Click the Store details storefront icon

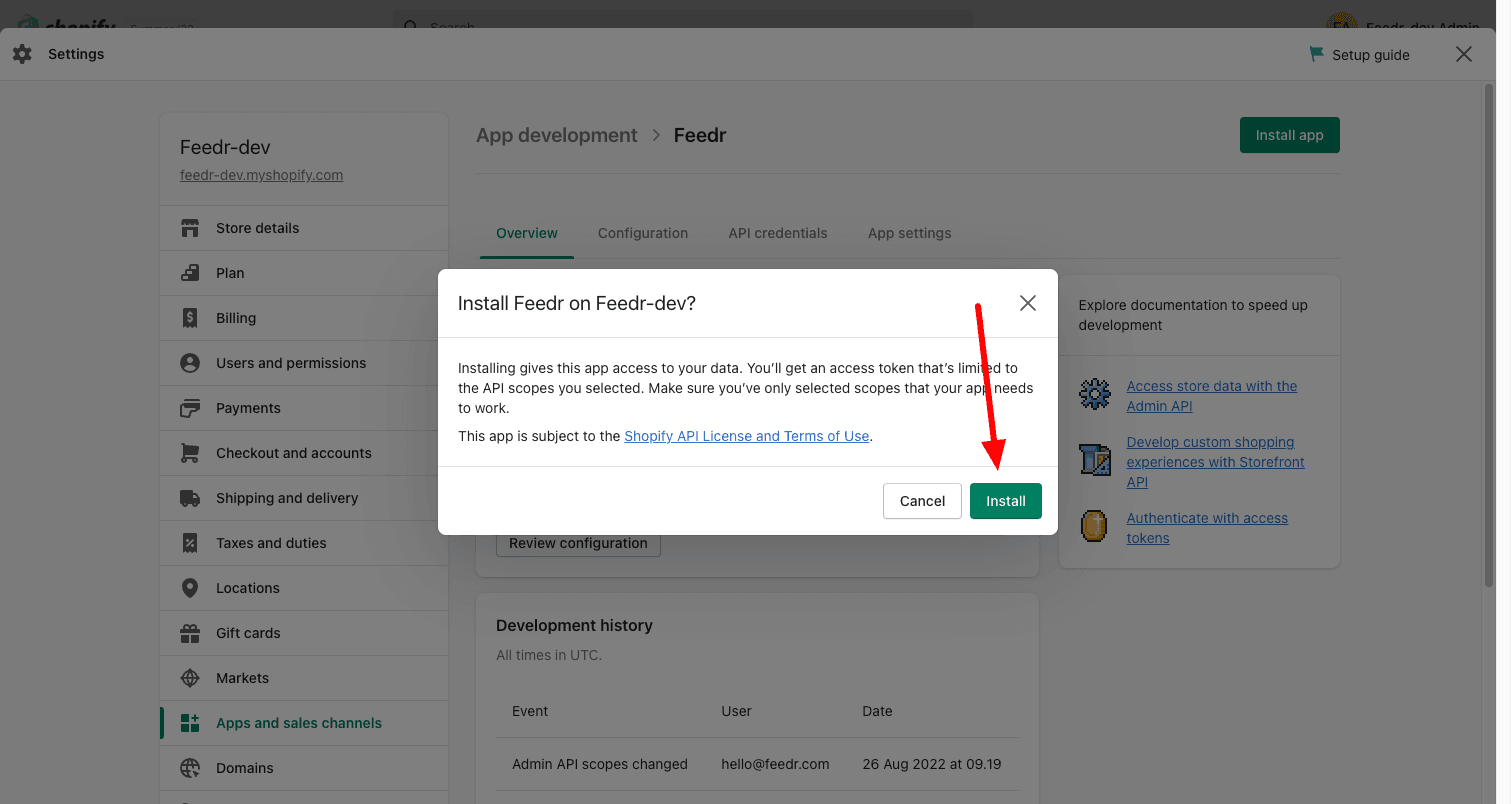tap(190, 228)
